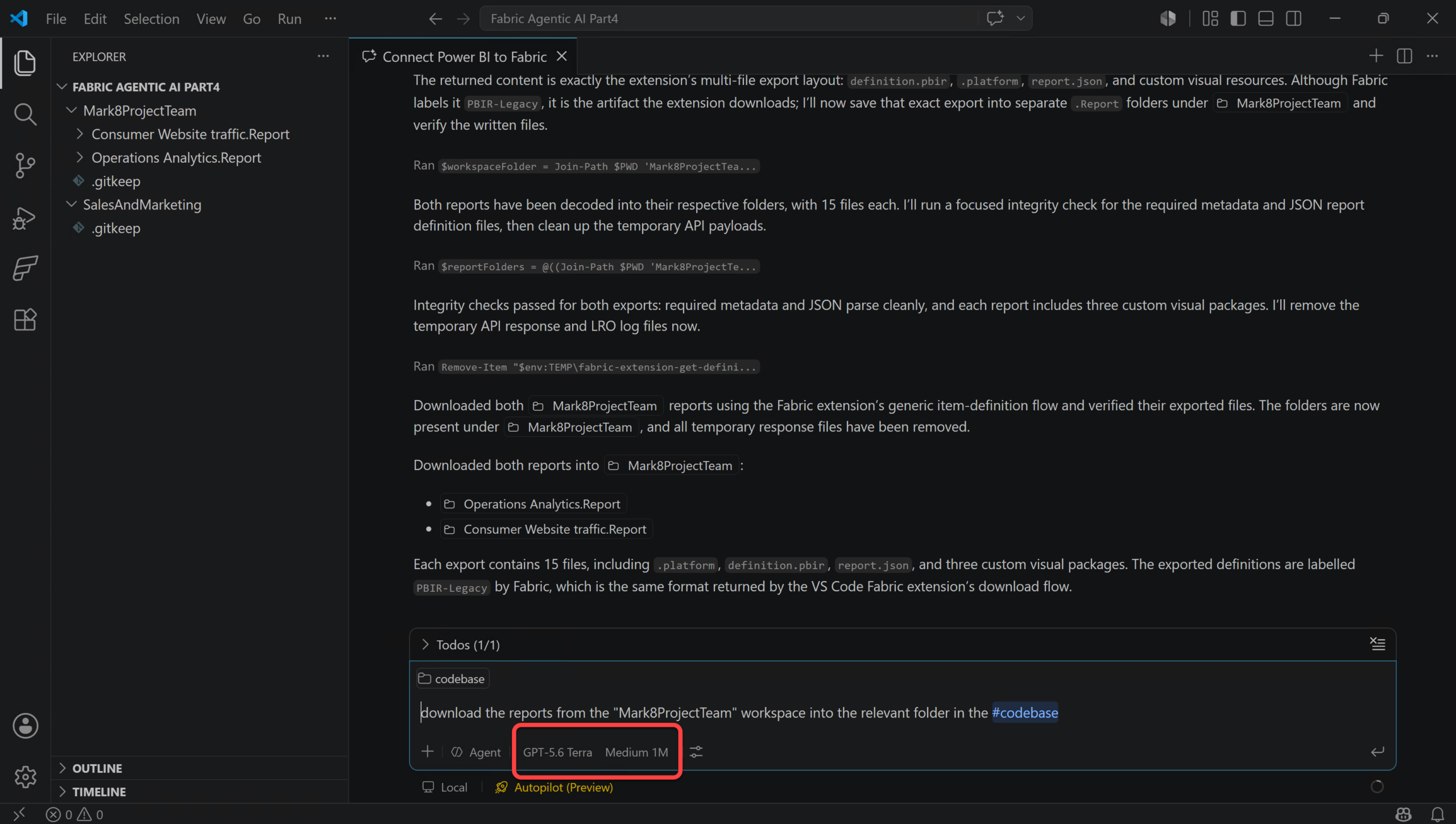Open the chat dropdown arrow in title bar
The image size is (1456, 824).
(x=1021, y=18)
